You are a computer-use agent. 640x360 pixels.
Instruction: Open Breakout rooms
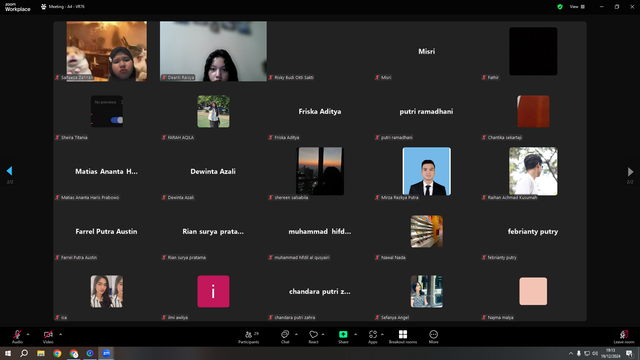(403, 337)
